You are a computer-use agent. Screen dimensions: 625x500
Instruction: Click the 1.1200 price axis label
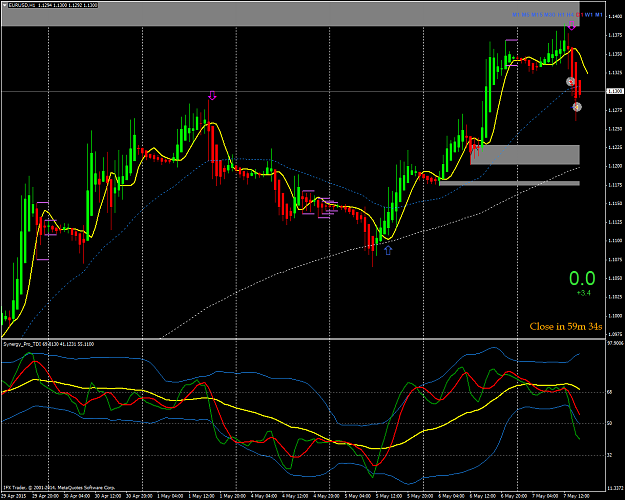coord(615,166)
